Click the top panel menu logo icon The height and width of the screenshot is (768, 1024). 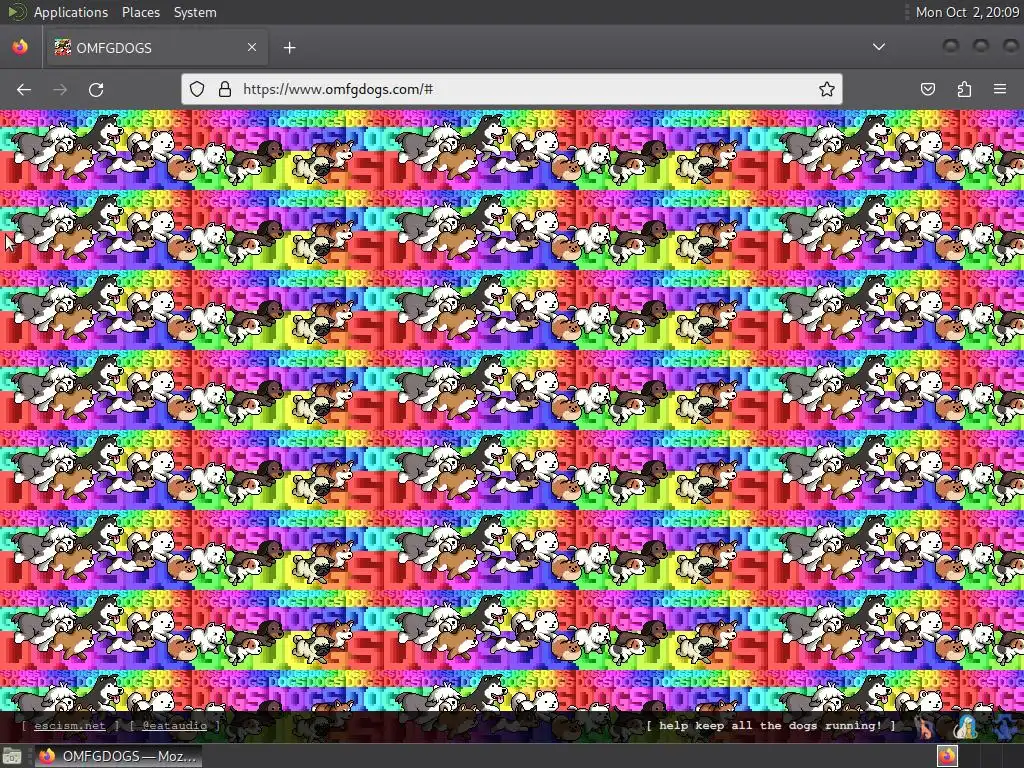16,12
